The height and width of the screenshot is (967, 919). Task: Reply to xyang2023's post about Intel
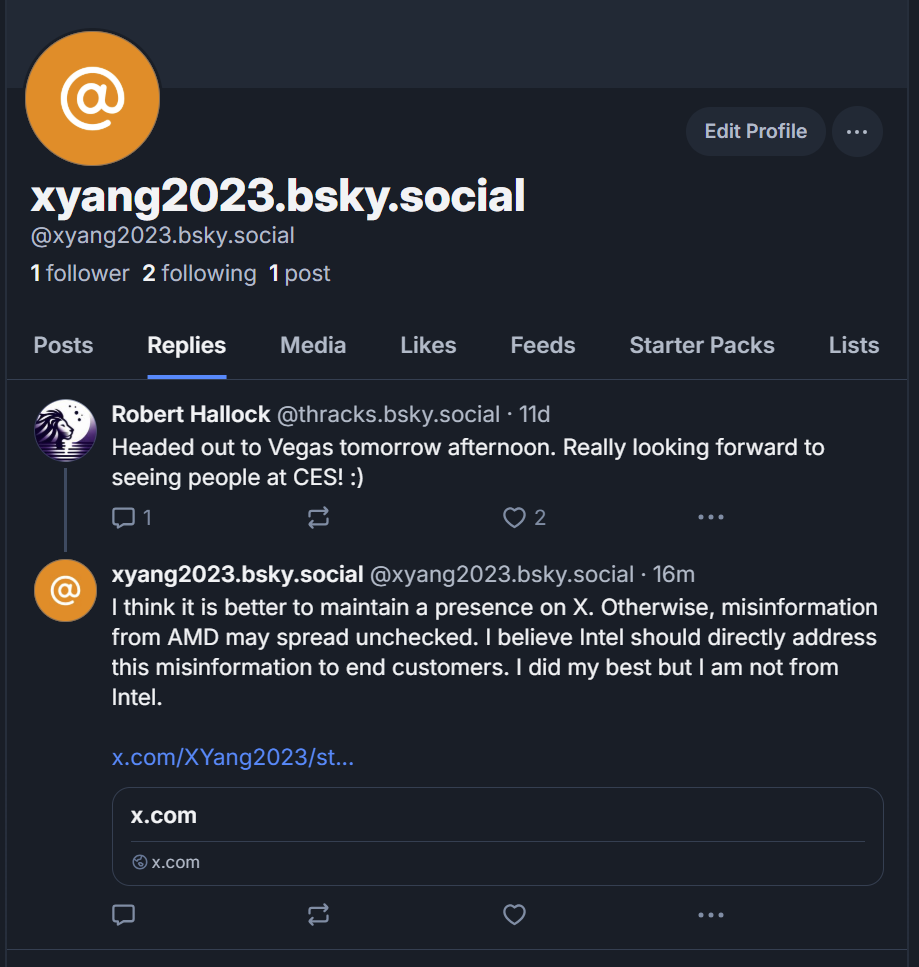124,914
